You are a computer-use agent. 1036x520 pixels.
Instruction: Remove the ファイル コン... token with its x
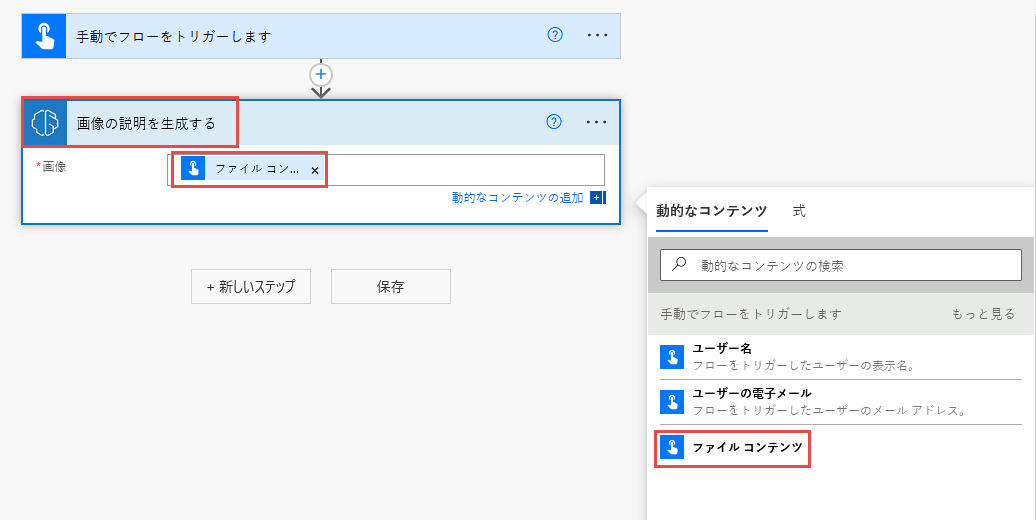(x=315, y=170)
